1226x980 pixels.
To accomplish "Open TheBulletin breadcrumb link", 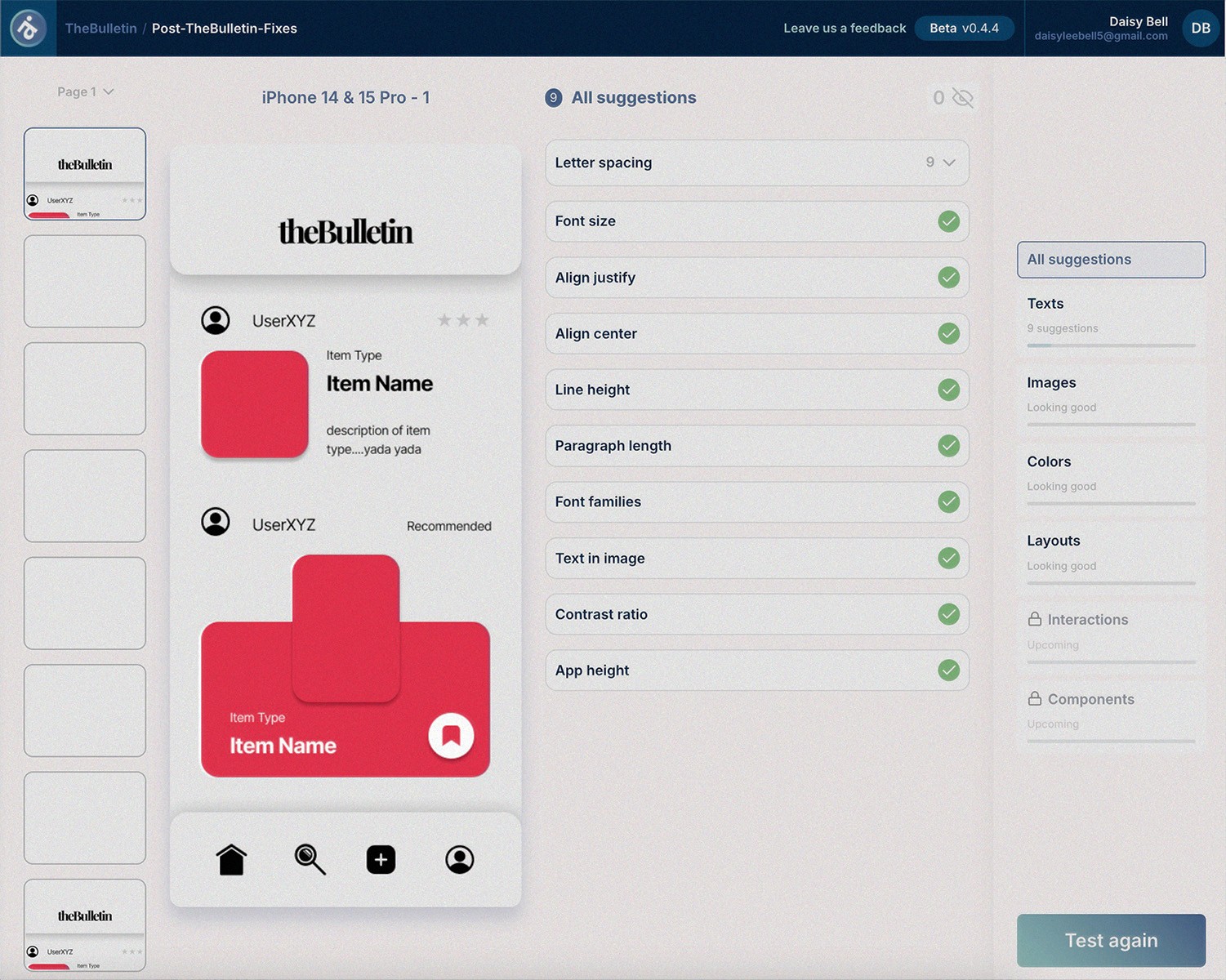I will coord(100,29).
